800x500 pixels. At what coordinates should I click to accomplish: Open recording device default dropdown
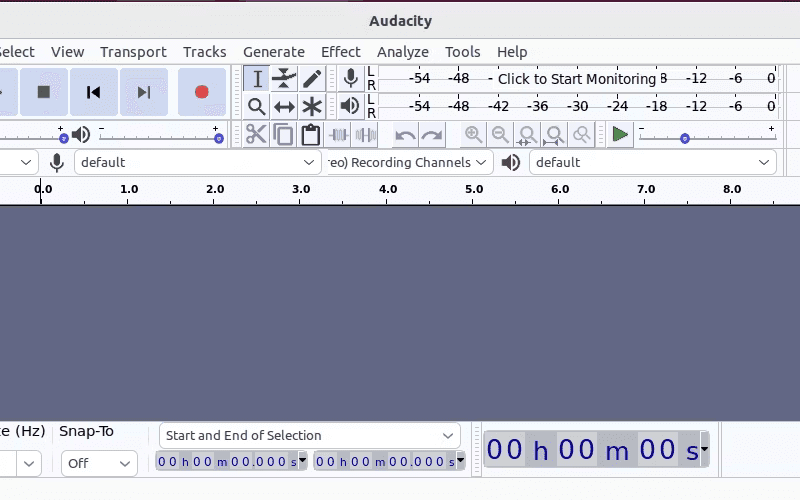(198, 162)
